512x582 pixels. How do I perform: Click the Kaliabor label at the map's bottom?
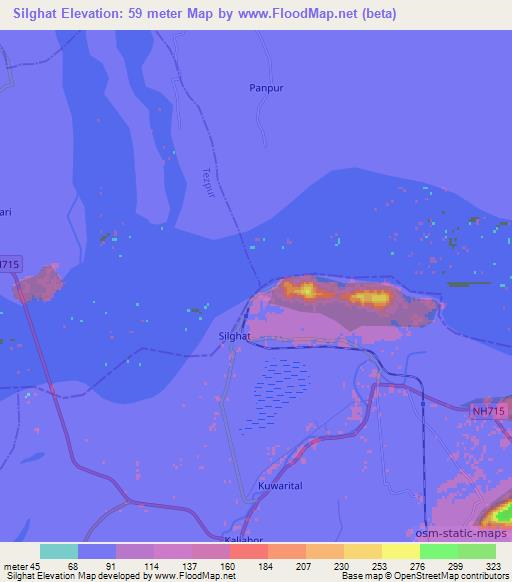pos(244,539)
